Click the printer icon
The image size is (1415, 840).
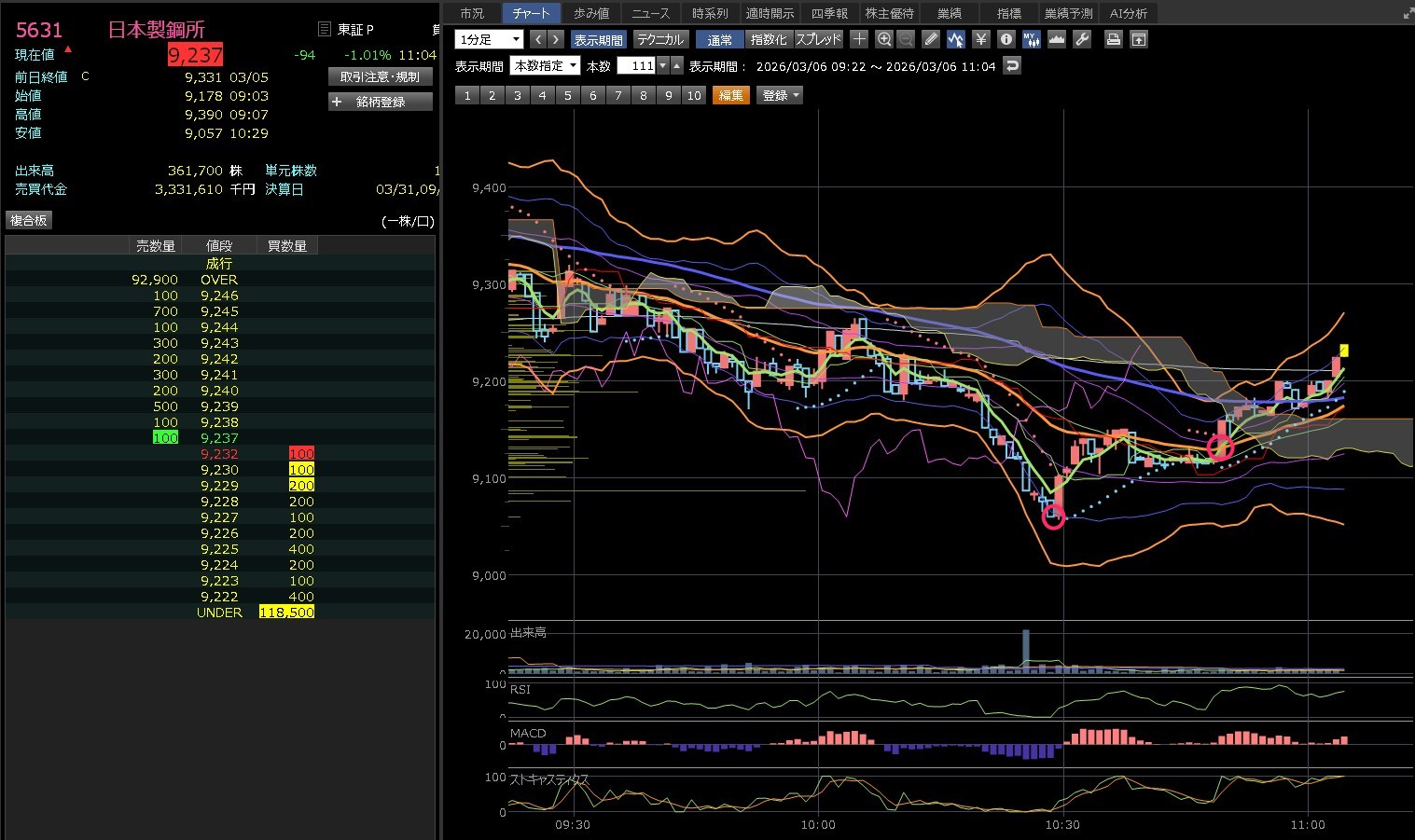tap(1113, 39)
